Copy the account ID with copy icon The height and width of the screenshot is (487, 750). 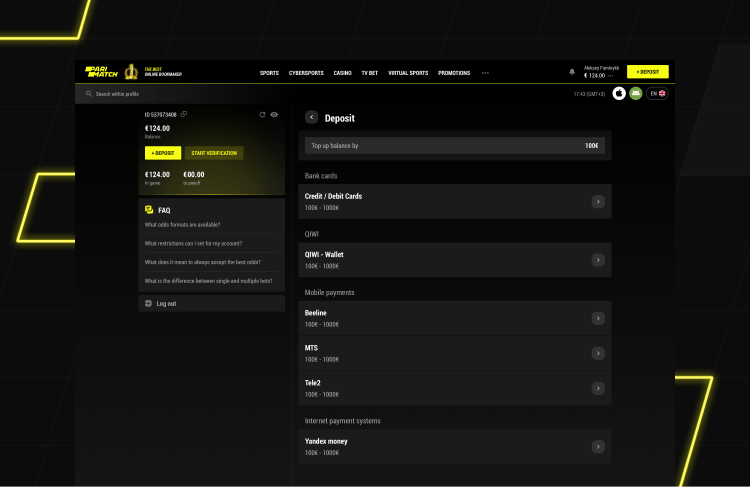(x=184, y=115)
